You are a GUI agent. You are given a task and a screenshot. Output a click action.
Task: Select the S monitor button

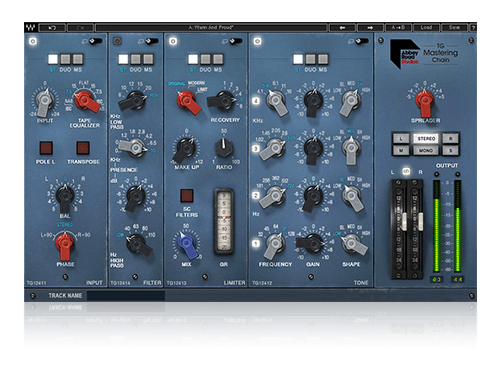[x=451, y=151]
